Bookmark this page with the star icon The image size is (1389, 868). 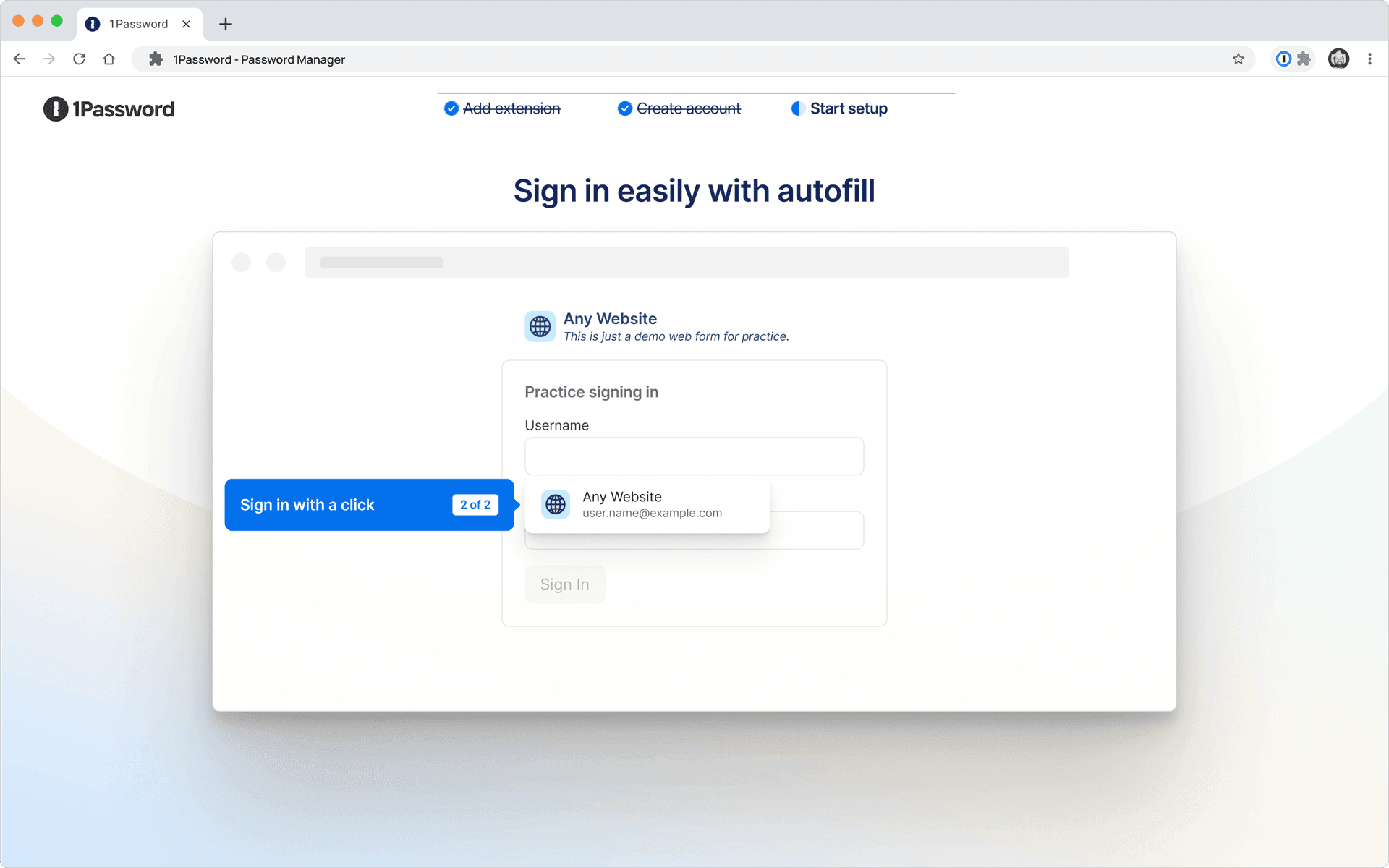(1239, 59)
